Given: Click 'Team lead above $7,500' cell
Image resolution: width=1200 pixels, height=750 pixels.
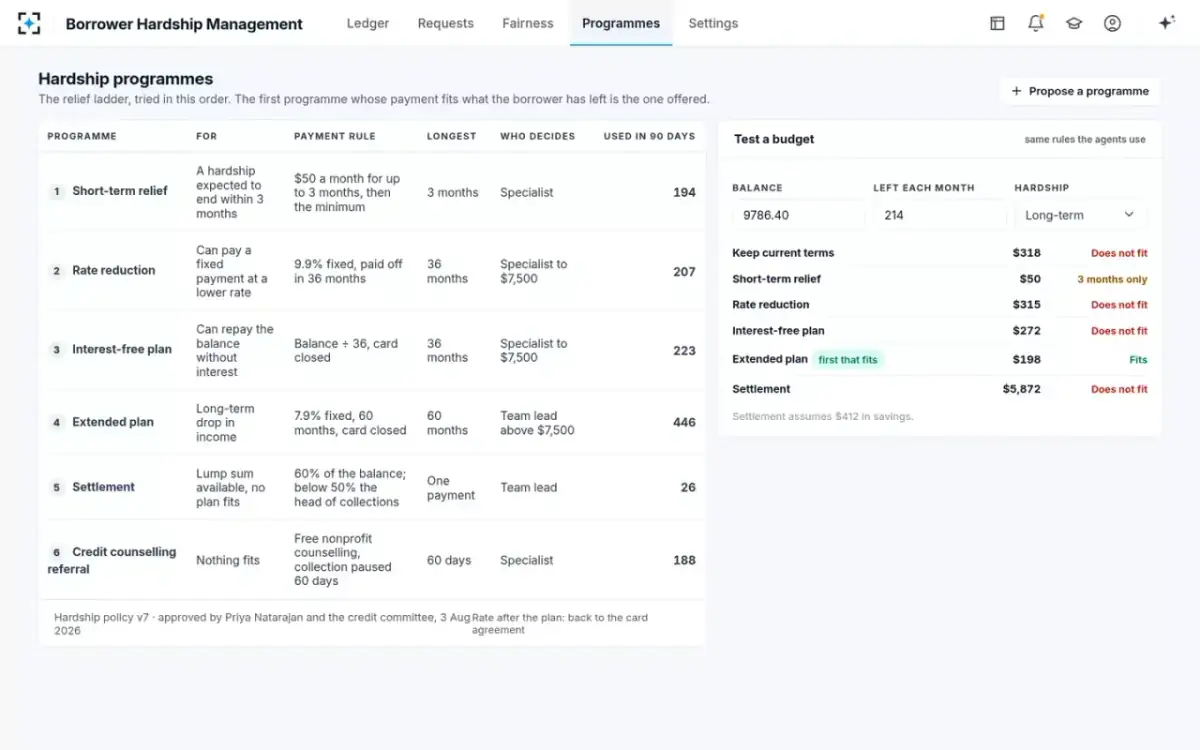Looking at the screenshot, I should coord(537,423).
